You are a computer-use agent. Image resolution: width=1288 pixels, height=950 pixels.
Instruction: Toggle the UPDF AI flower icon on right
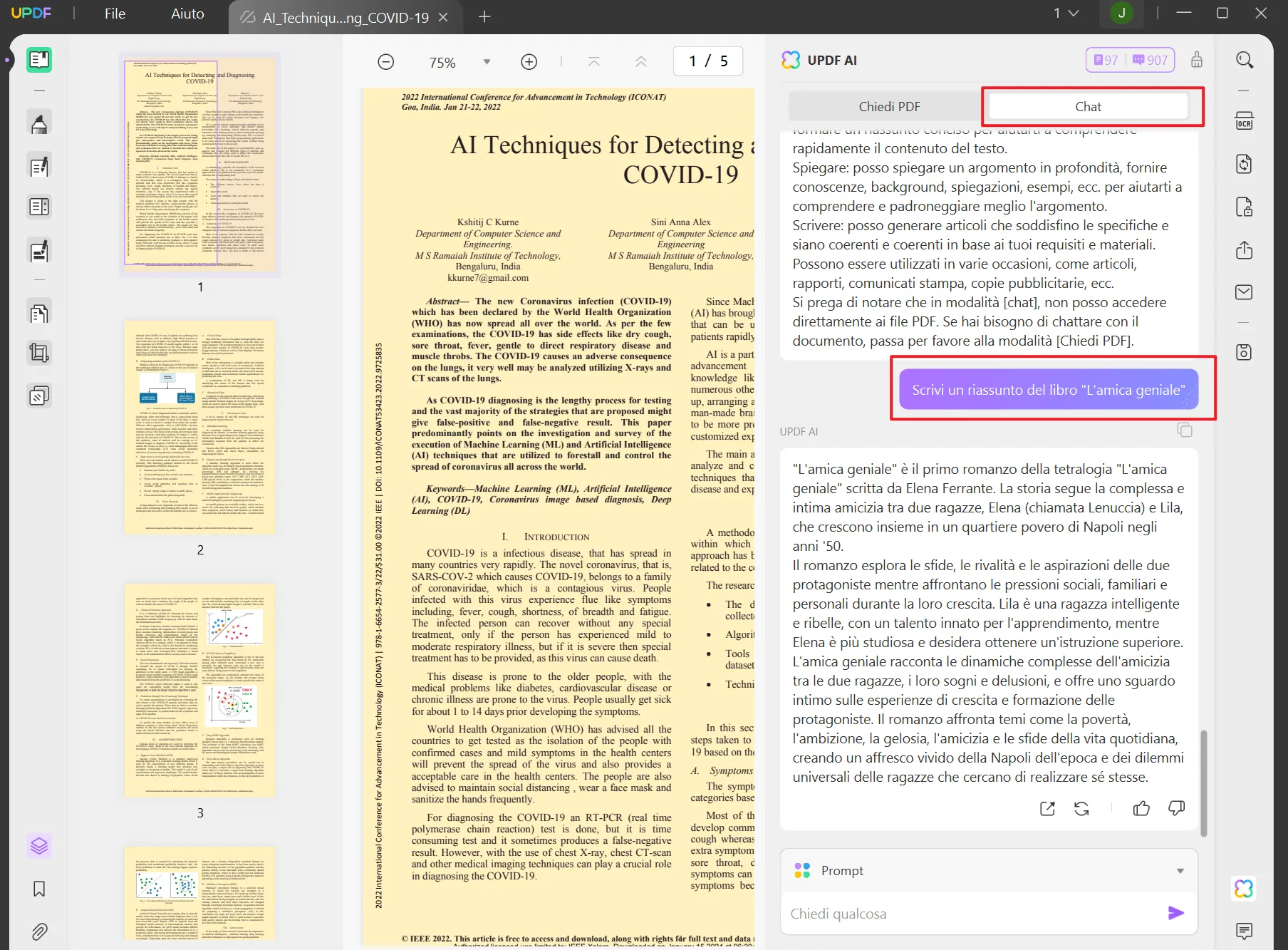tap(1244, 889)
